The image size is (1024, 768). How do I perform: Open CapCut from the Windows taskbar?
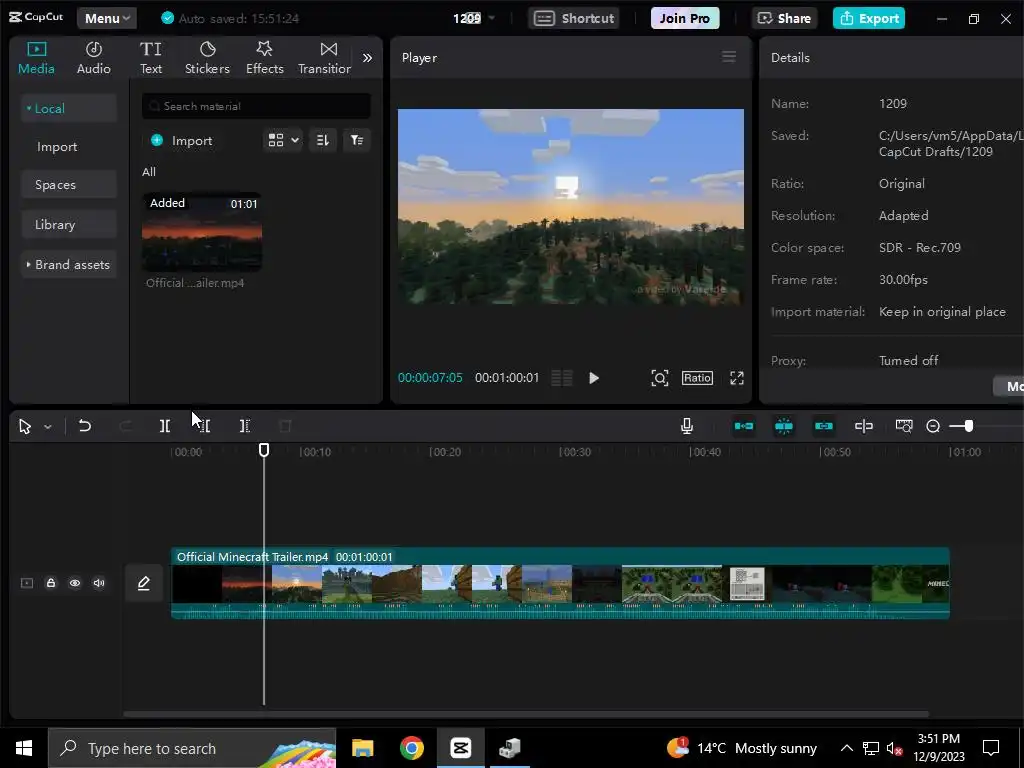pyautogui.click(x=460, y=748)
